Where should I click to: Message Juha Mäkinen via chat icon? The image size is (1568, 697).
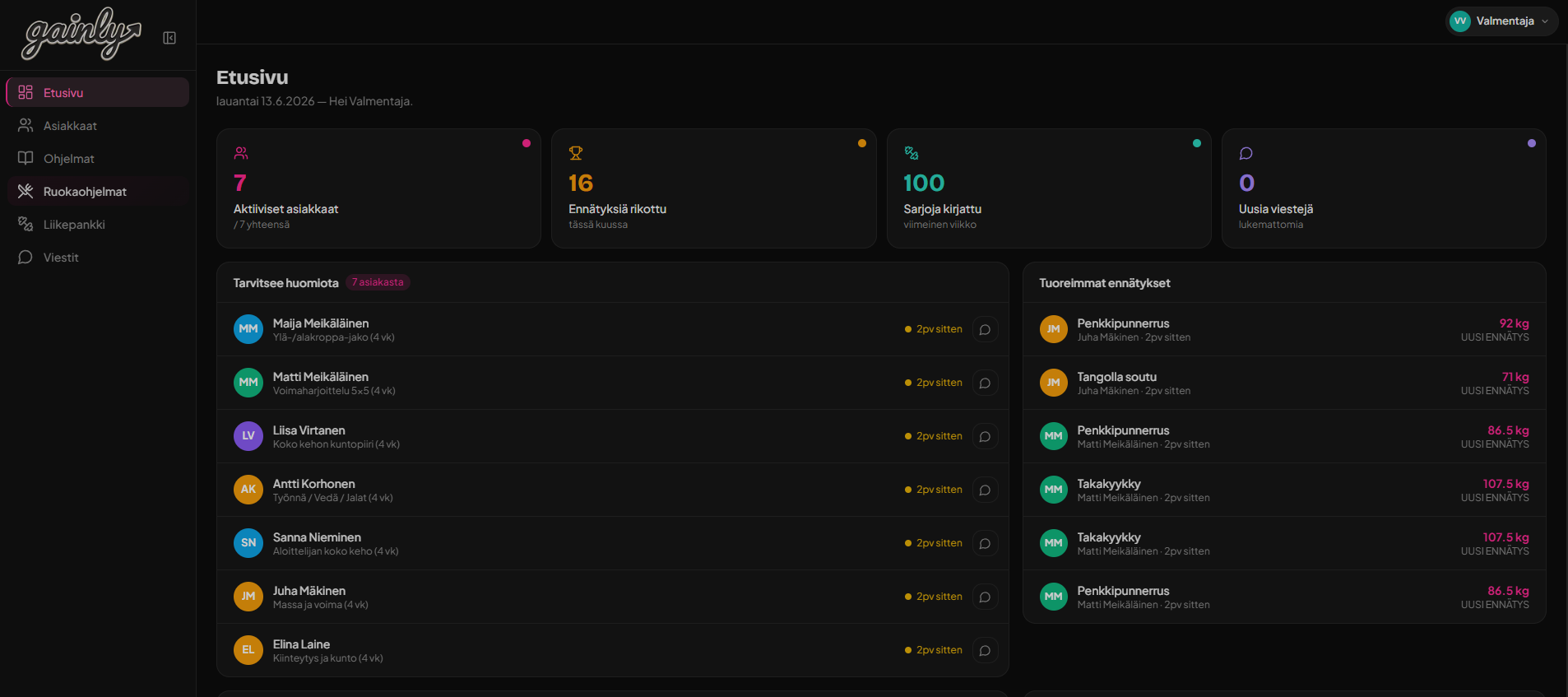point(985,597)
